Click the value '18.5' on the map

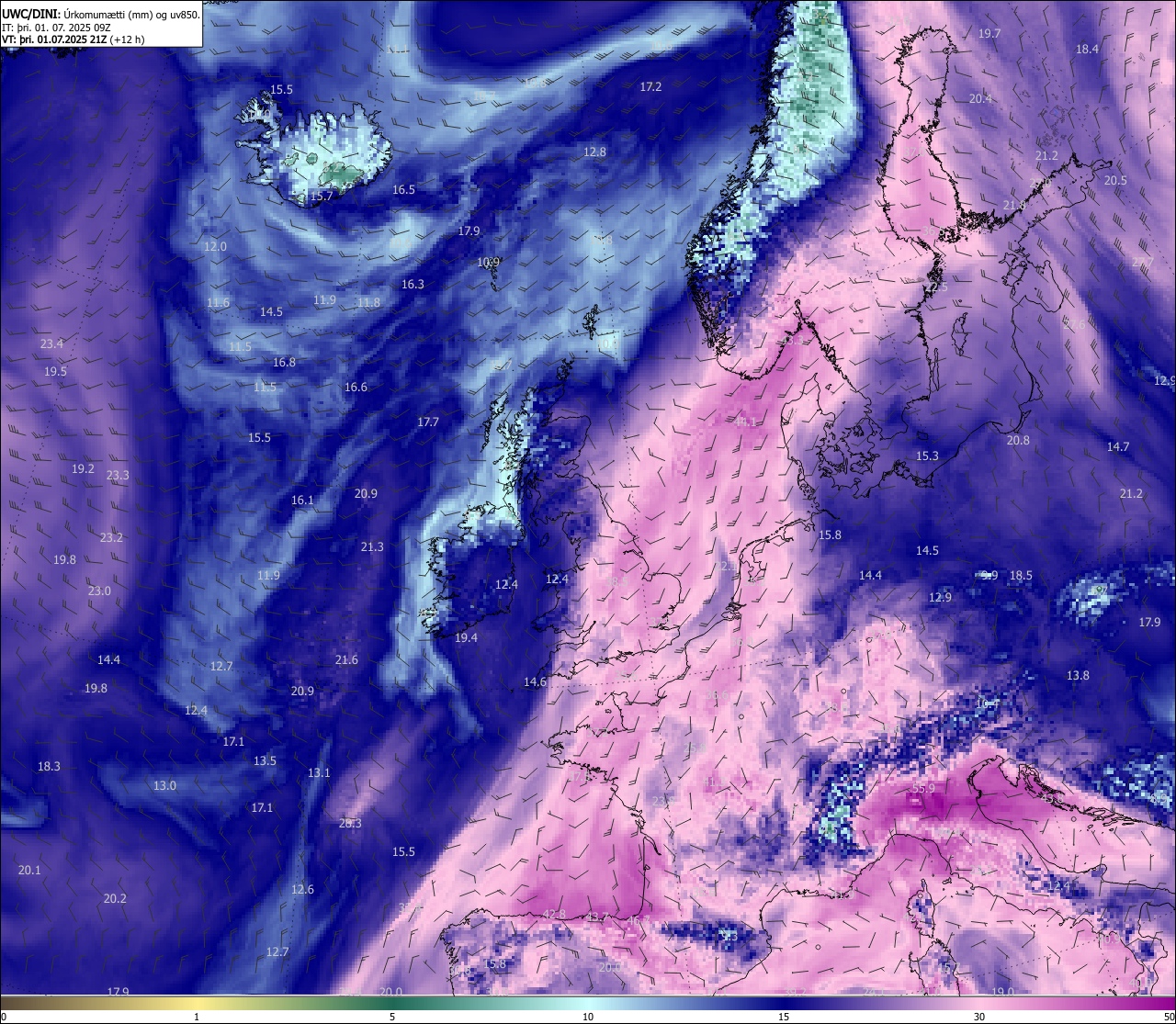tap(1021, 575)
